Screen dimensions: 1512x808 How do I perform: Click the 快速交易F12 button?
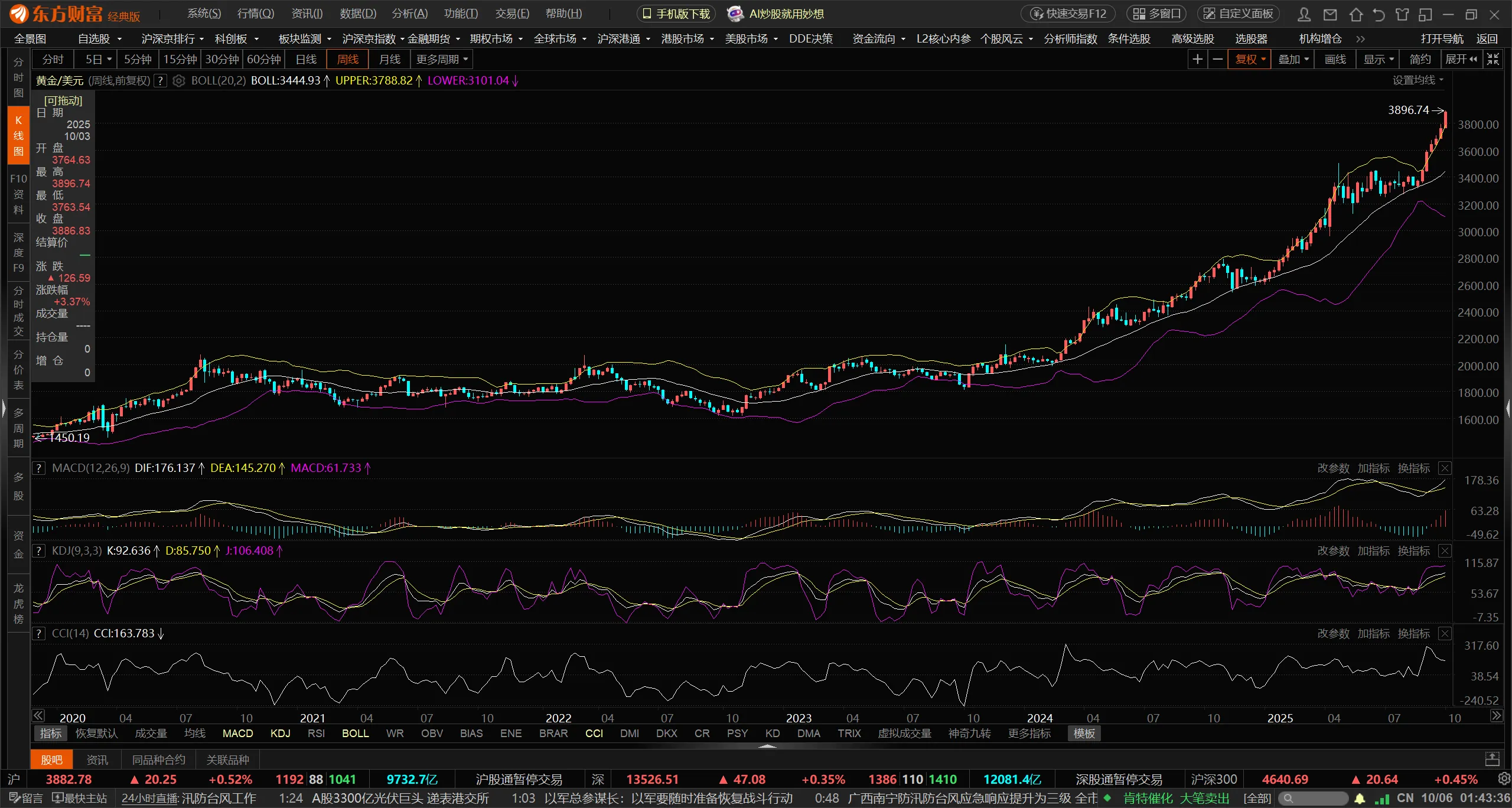pyautogui.click(x=1068, y=14)
